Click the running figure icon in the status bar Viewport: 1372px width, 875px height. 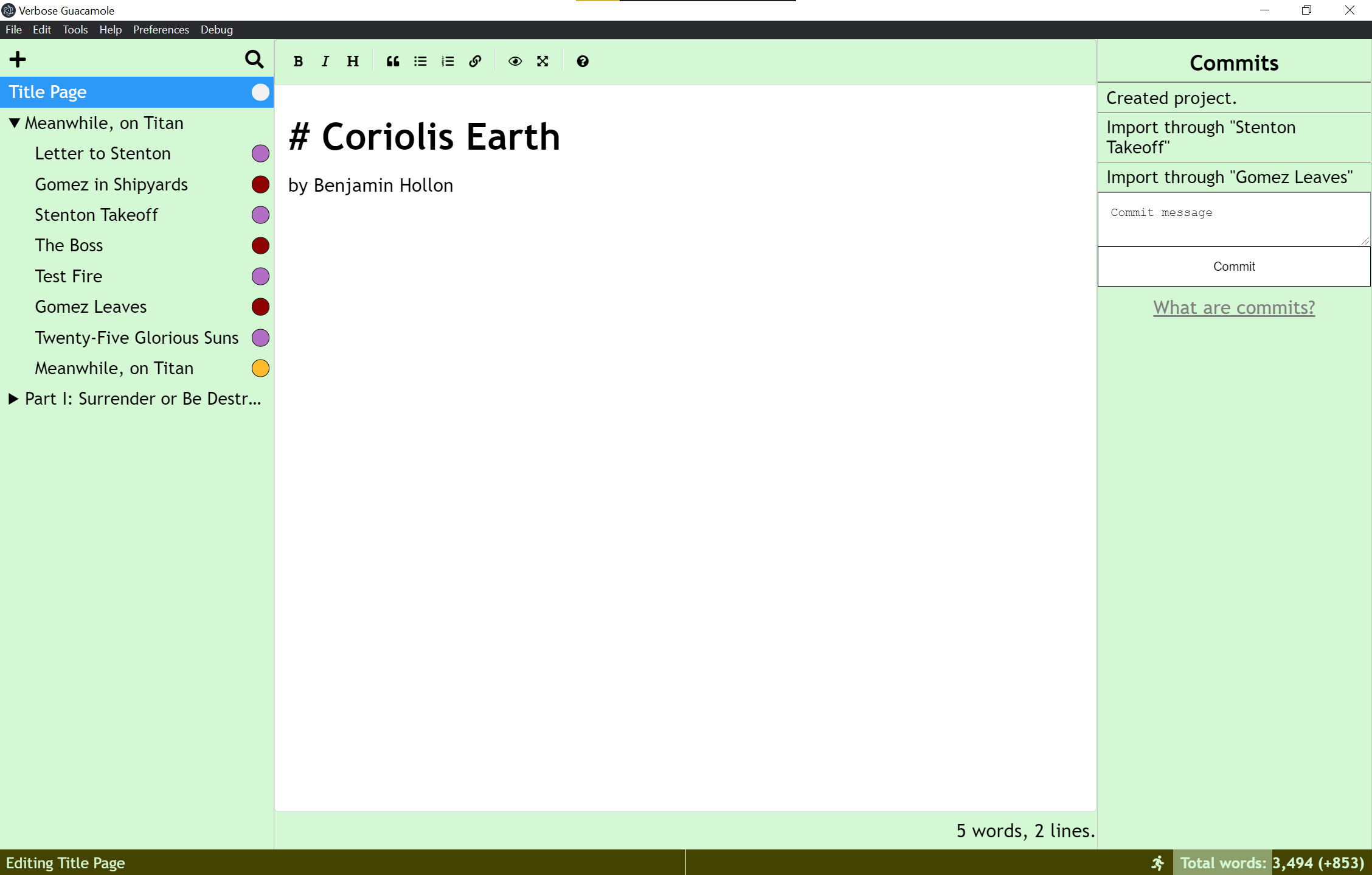click(x=1158, y=863)
